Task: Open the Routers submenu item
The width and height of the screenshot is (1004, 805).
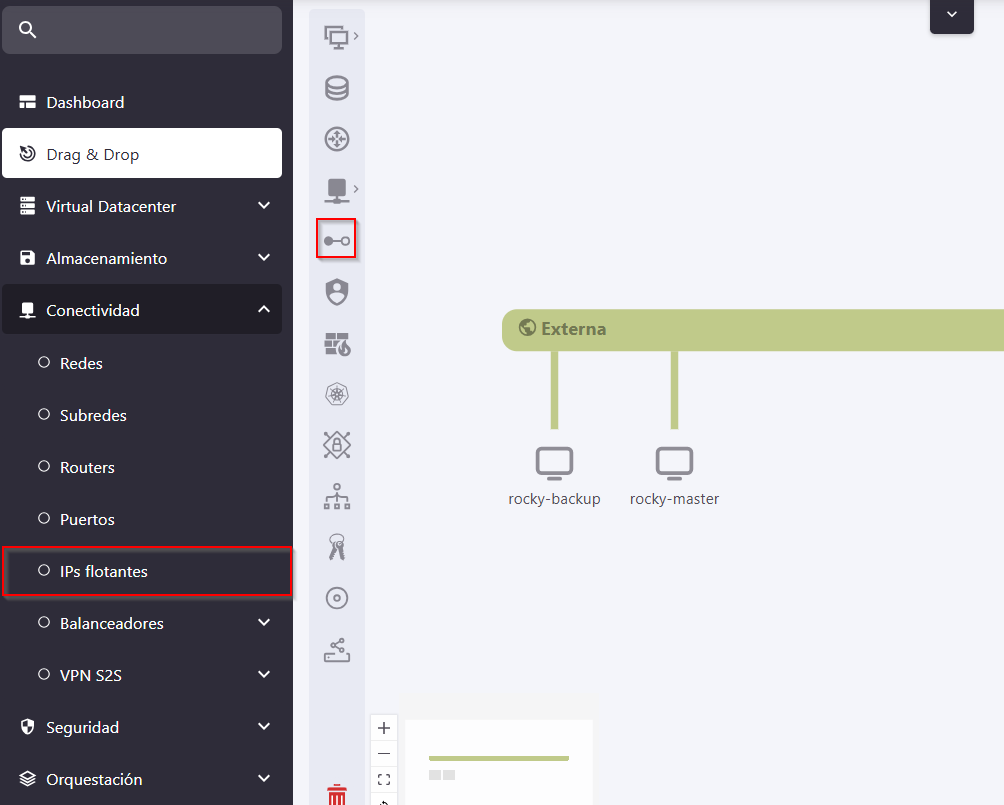Action: click(87, 467)
